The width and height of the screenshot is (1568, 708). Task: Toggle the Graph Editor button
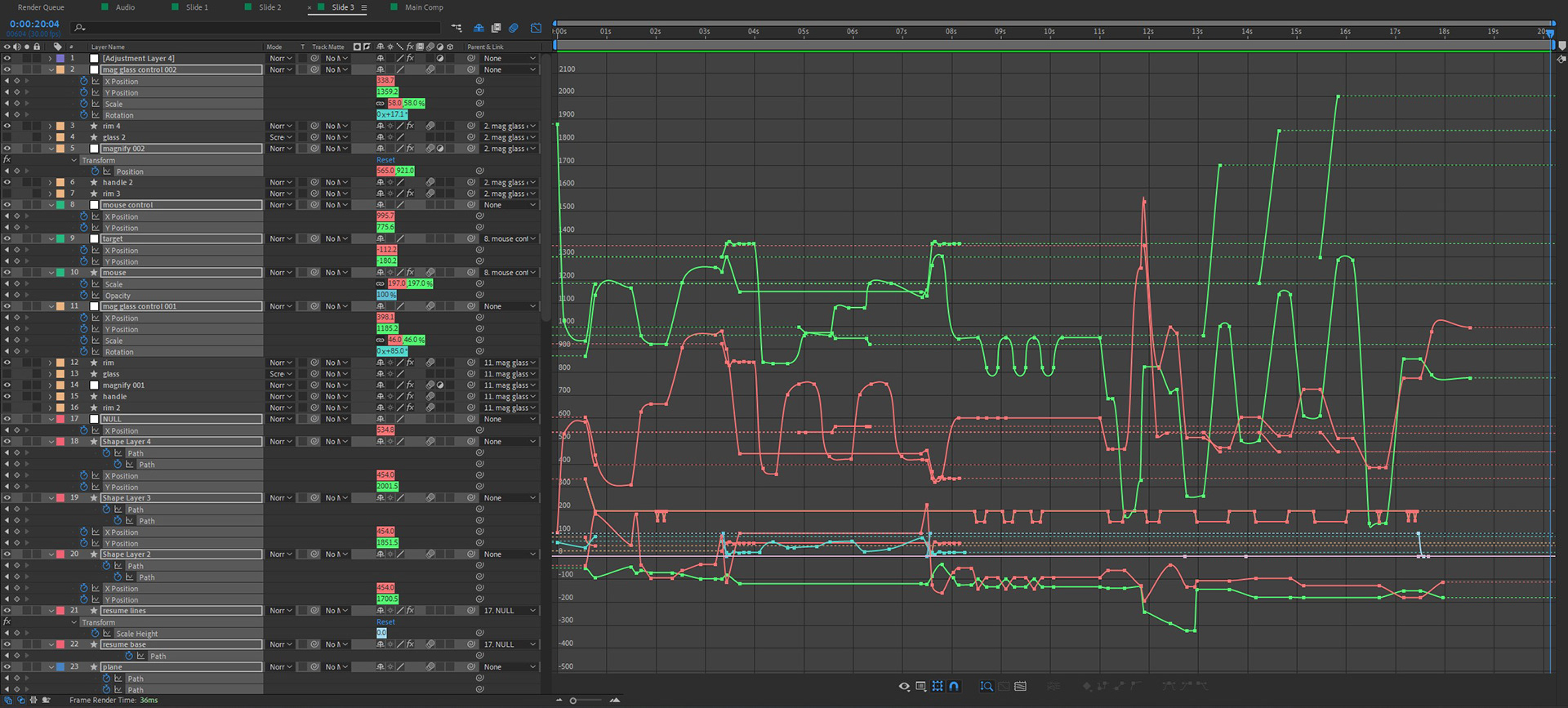click(536, 28)
